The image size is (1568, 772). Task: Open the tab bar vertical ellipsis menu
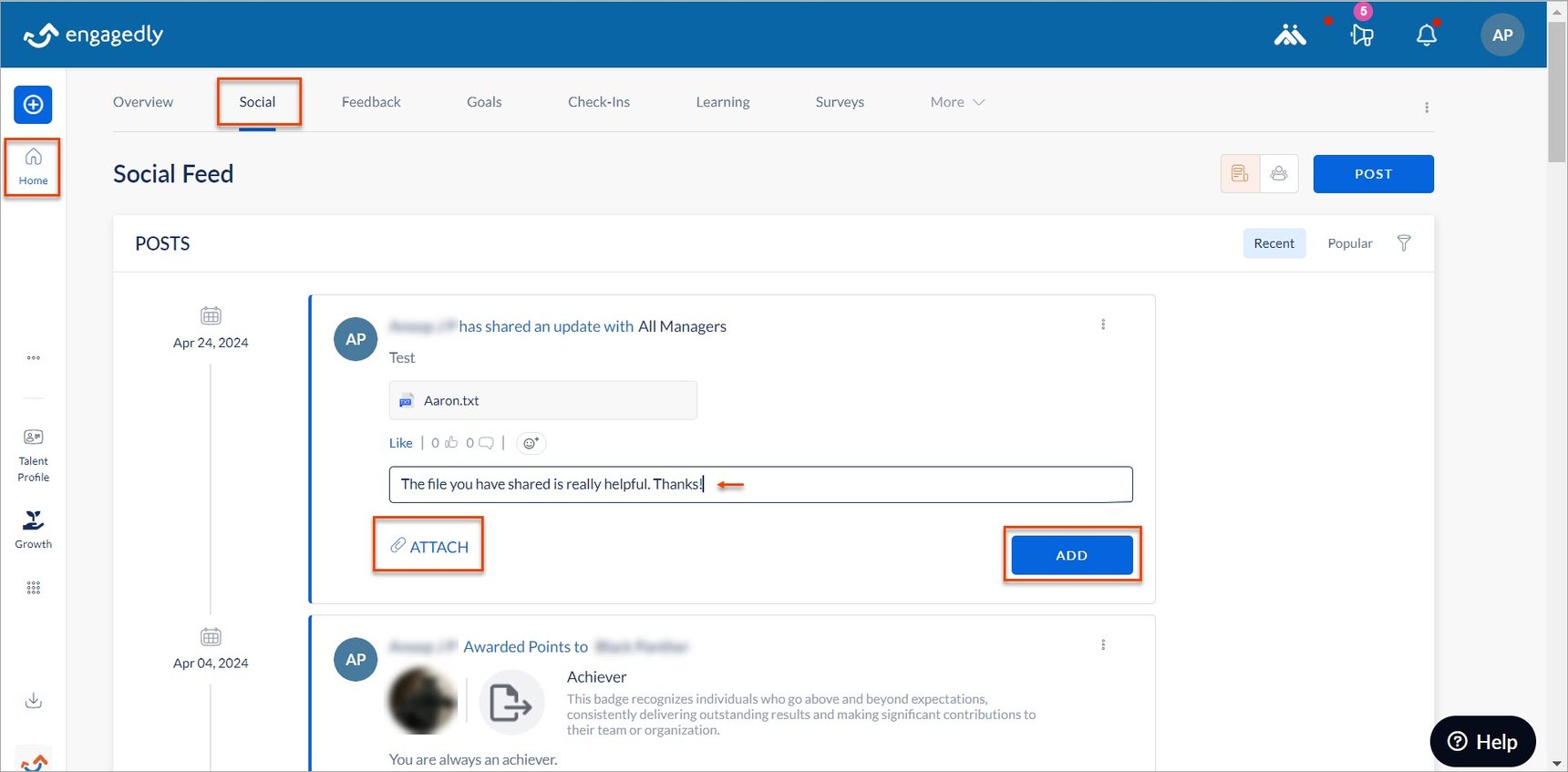tap(1427, 108)
